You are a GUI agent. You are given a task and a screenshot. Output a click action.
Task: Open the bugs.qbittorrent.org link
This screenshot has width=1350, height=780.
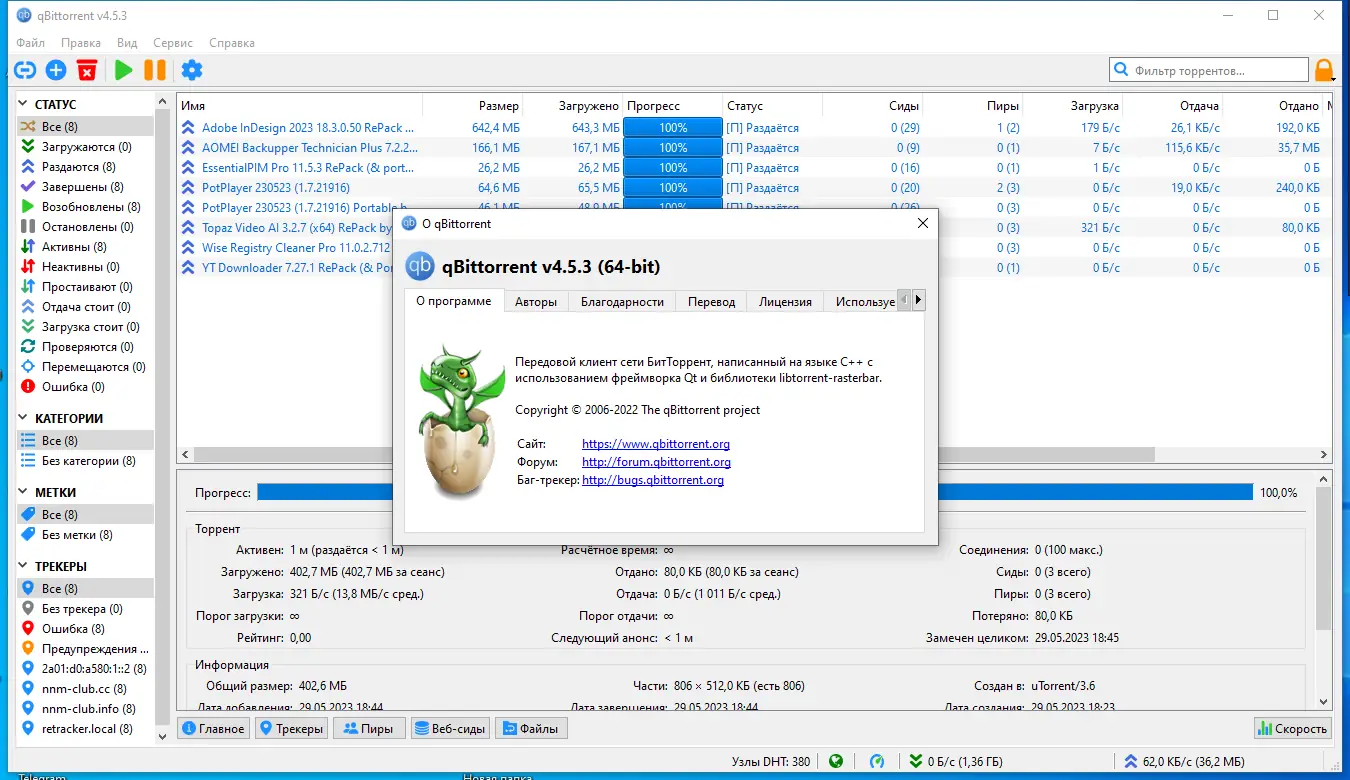click(x=653, y=480)
